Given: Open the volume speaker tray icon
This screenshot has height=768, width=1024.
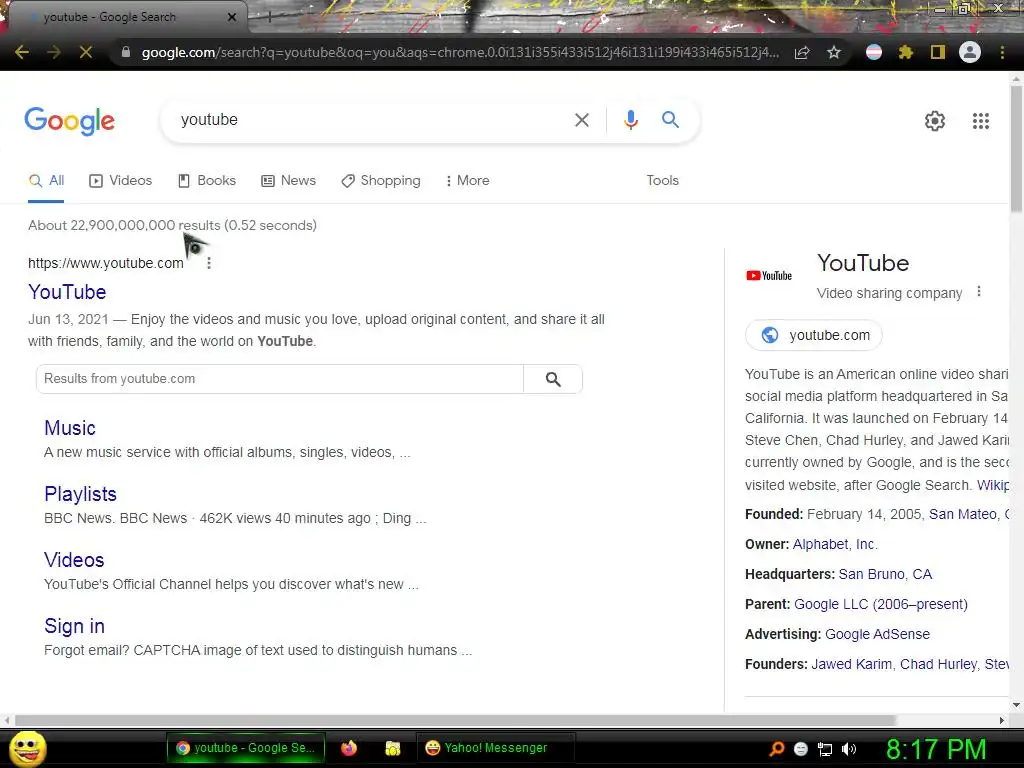Looking at the screenshot, I should (849, 750).
